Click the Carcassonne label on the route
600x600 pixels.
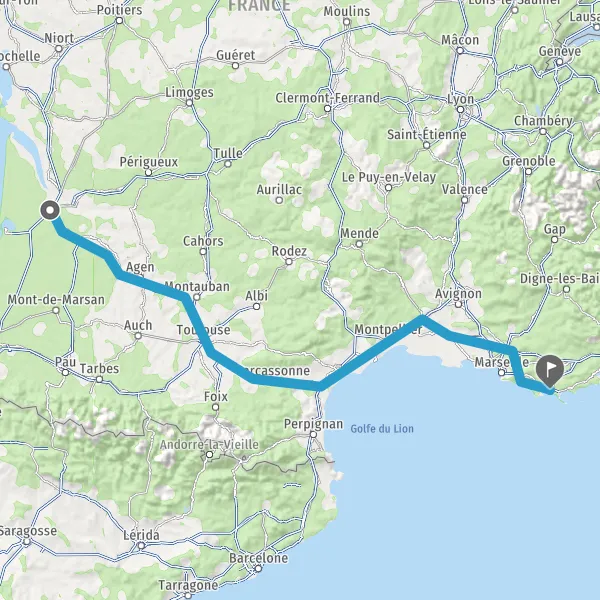pyautogui.click(x=276, y=370)
